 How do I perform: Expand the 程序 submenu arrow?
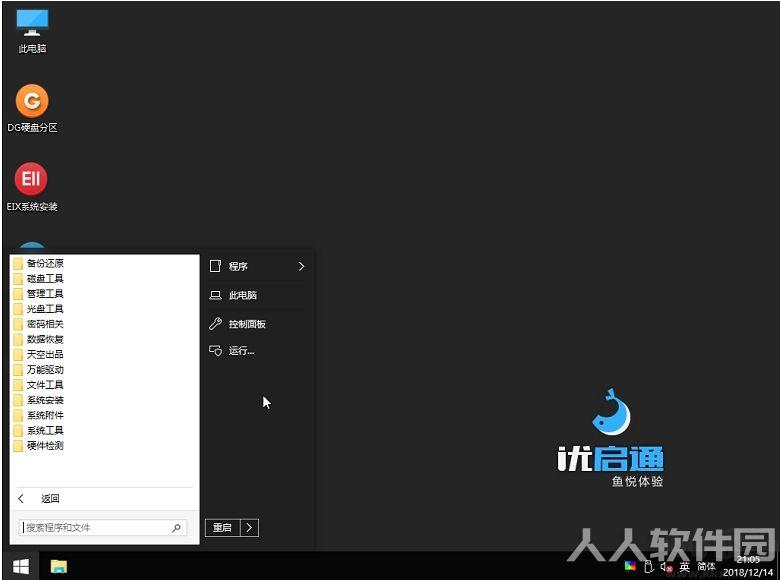tap(301, 266)
